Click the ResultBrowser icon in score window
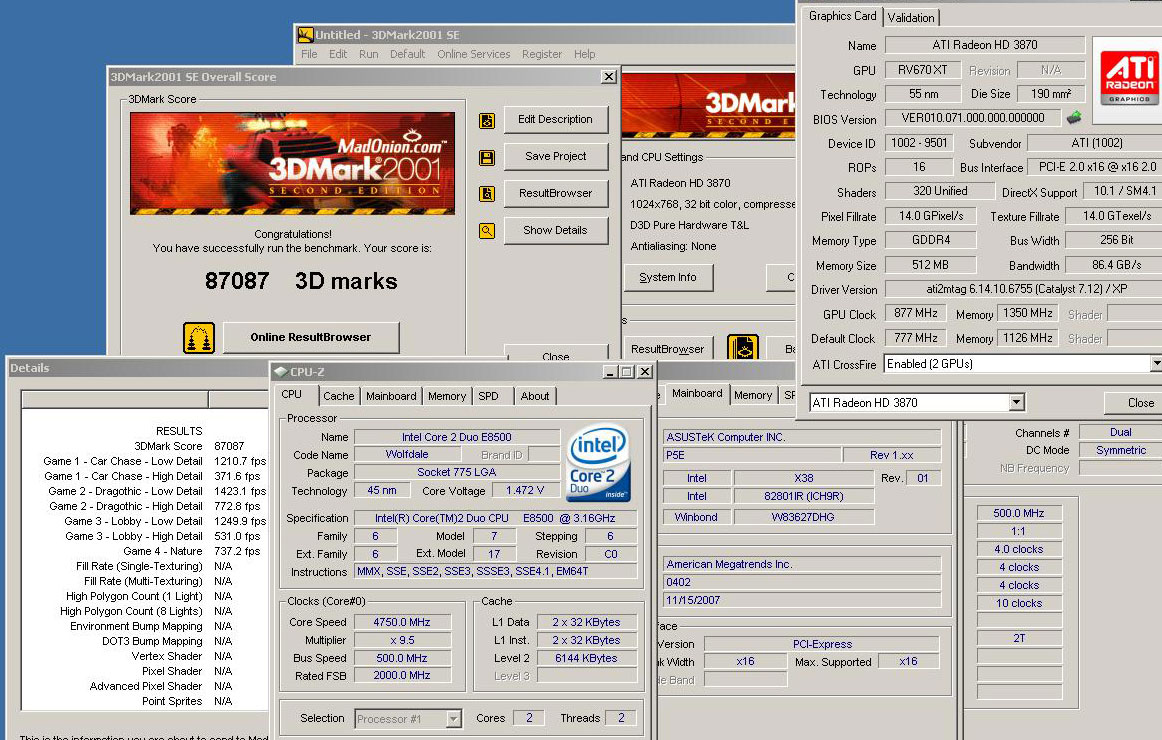 pos(487,194)
